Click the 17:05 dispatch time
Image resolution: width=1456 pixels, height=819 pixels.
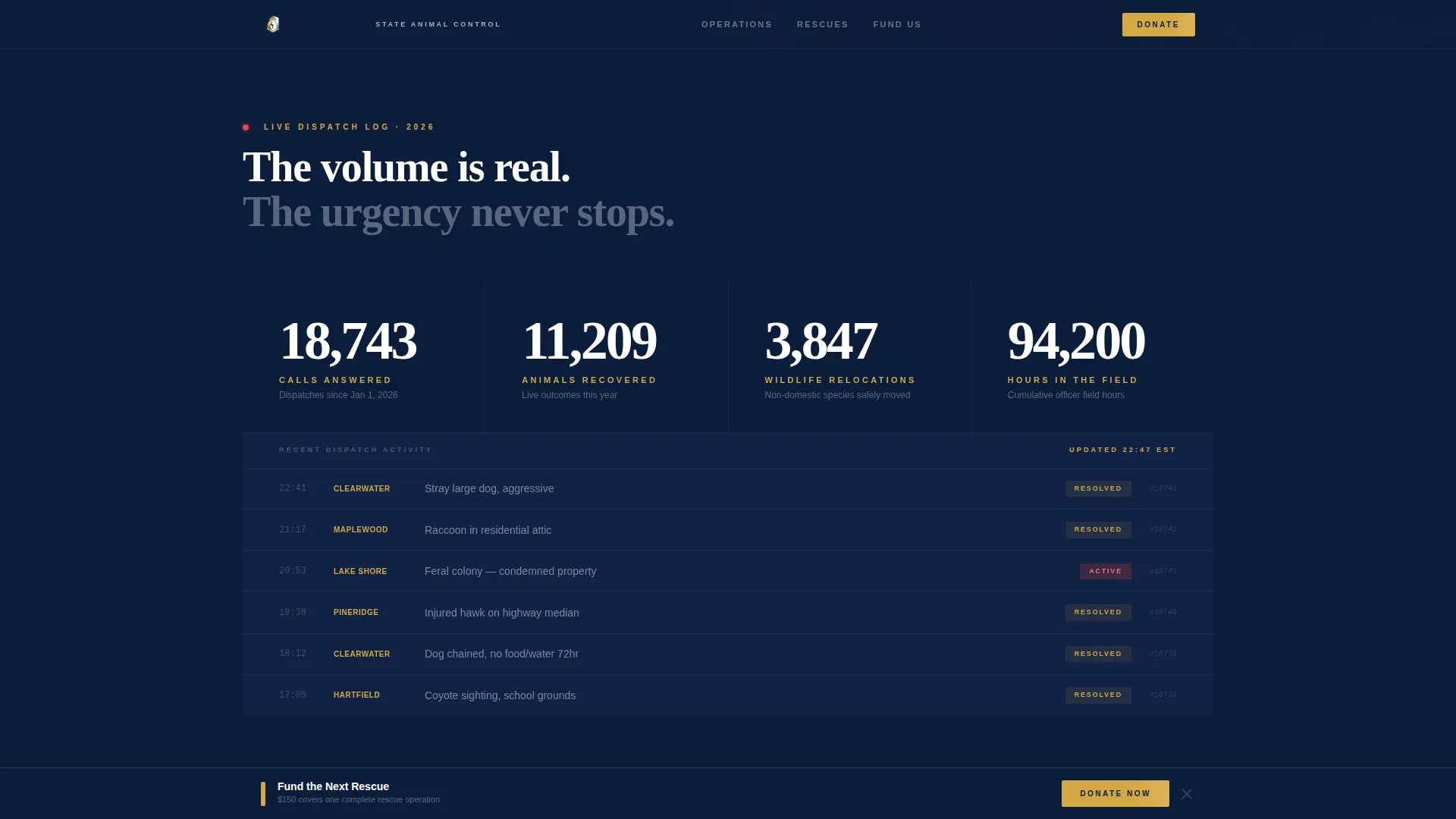point(293,695)
